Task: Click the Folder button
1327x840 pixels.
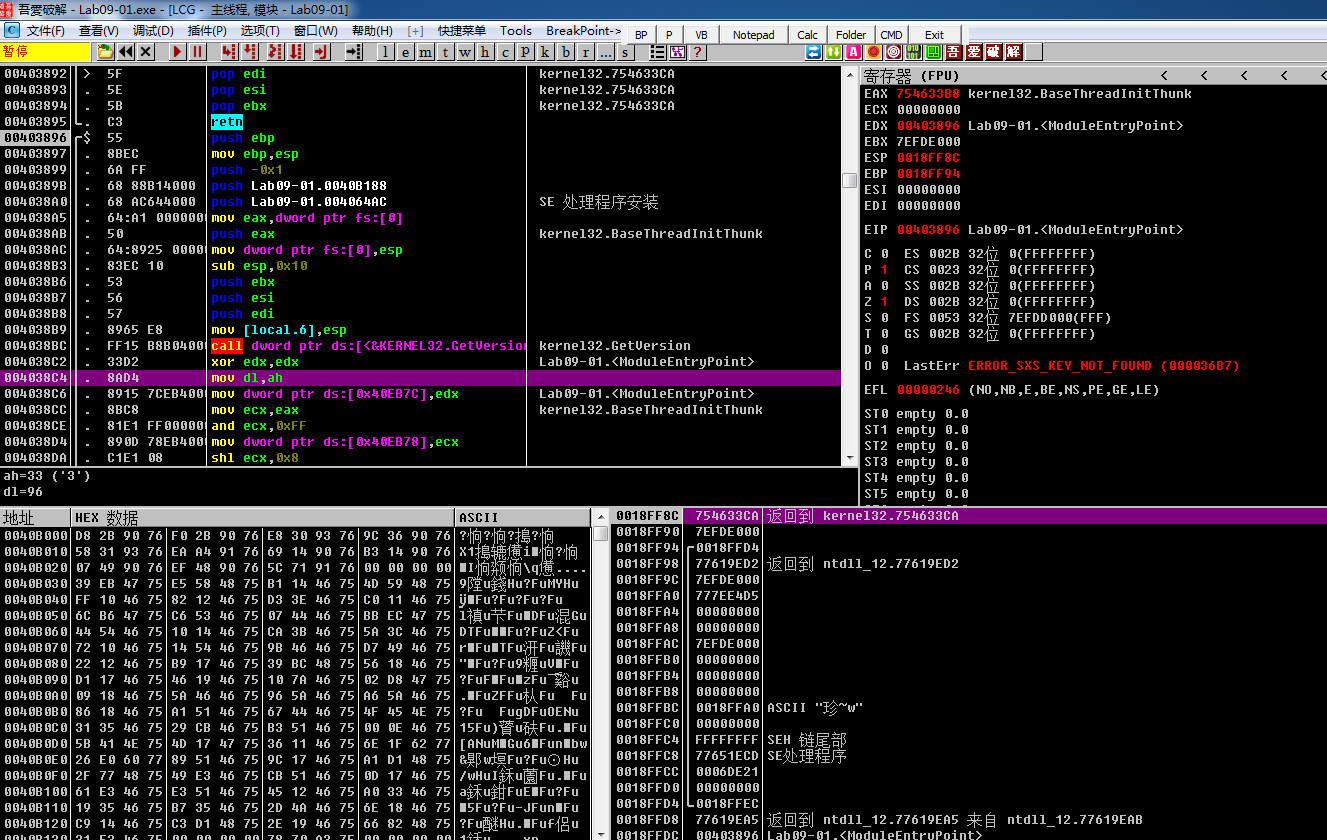Action: [851, 35]
